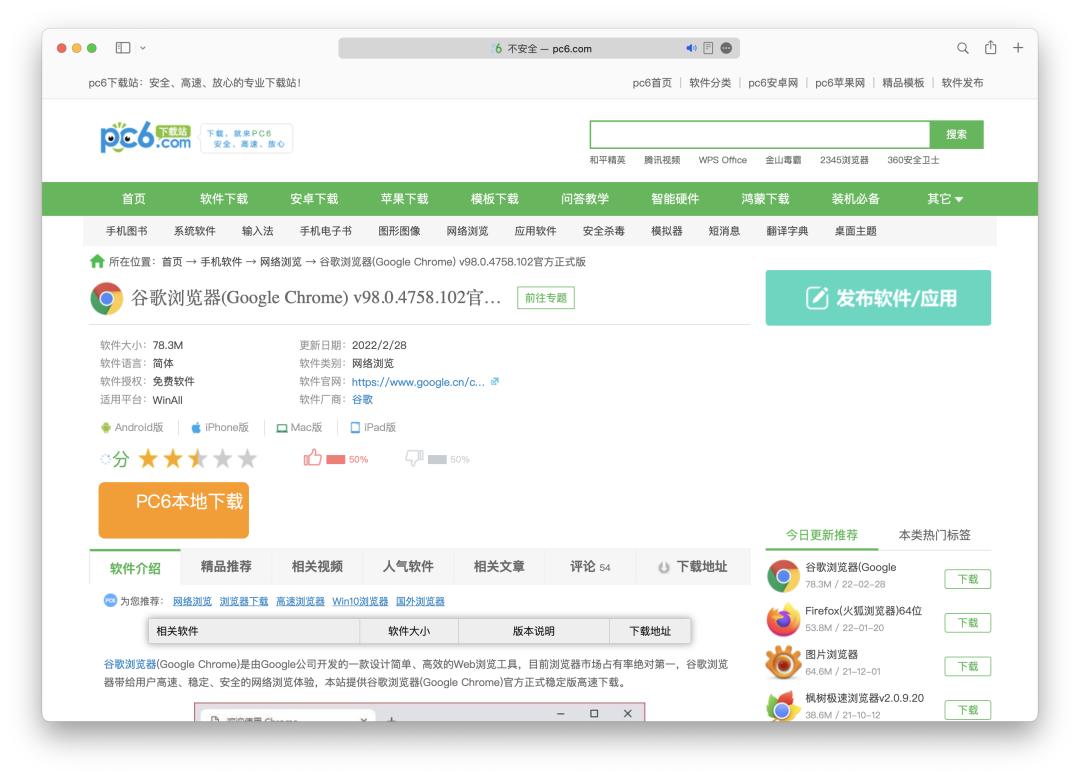Open the Android版 version link

click(x=131, y=427)
